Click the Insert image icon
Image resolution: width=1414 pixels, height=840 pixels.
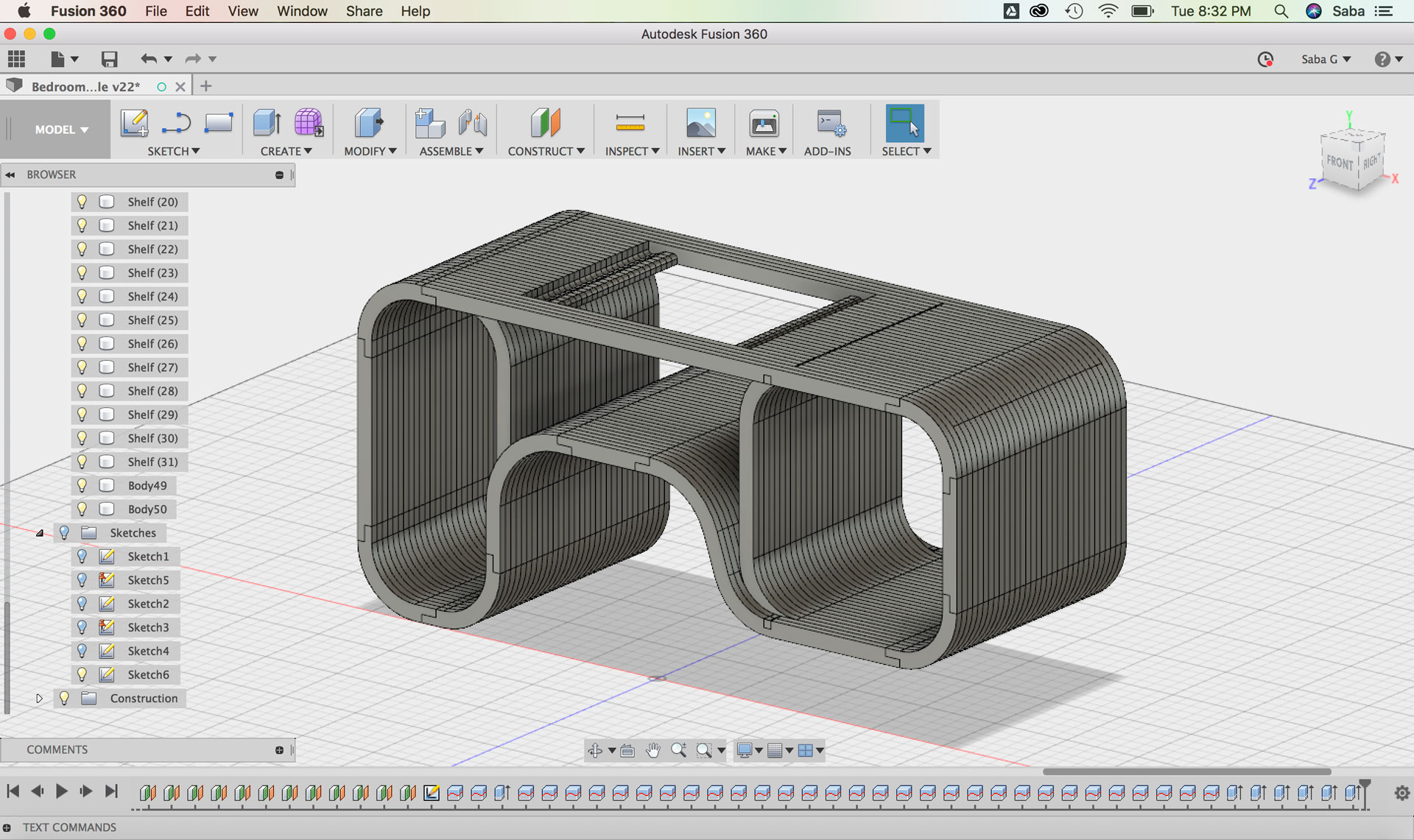click(700, 122)
